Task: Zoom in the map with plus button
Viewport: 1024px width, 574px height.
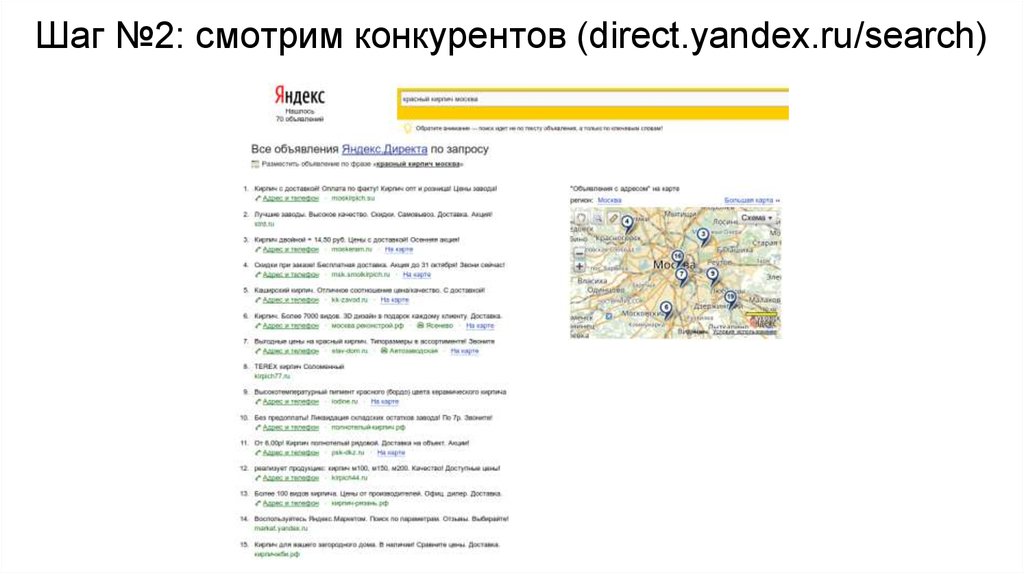Action: [x=579, y=267]
